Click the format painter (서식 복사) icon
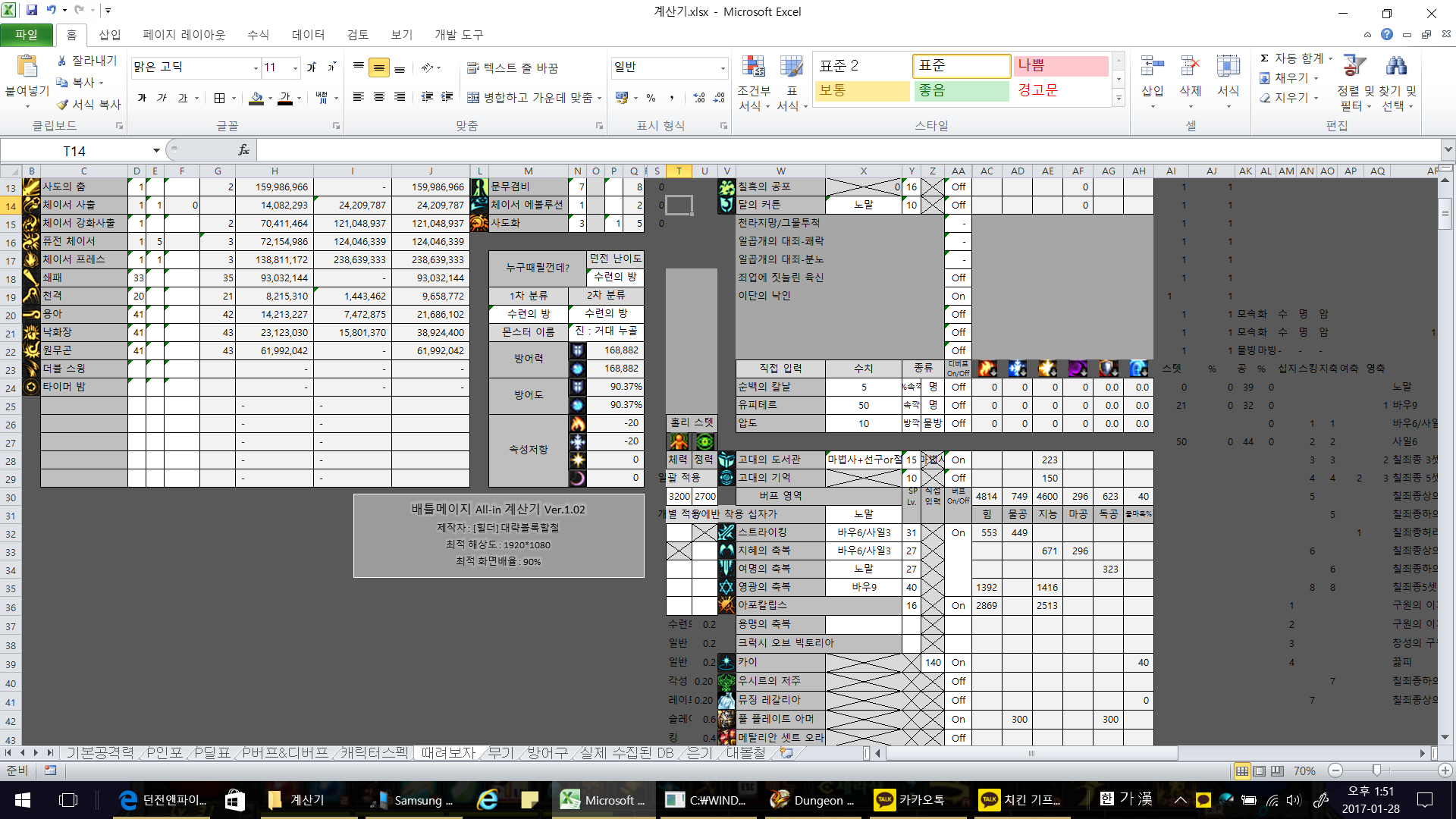1456x819 pixels. [x=62, y=105]
